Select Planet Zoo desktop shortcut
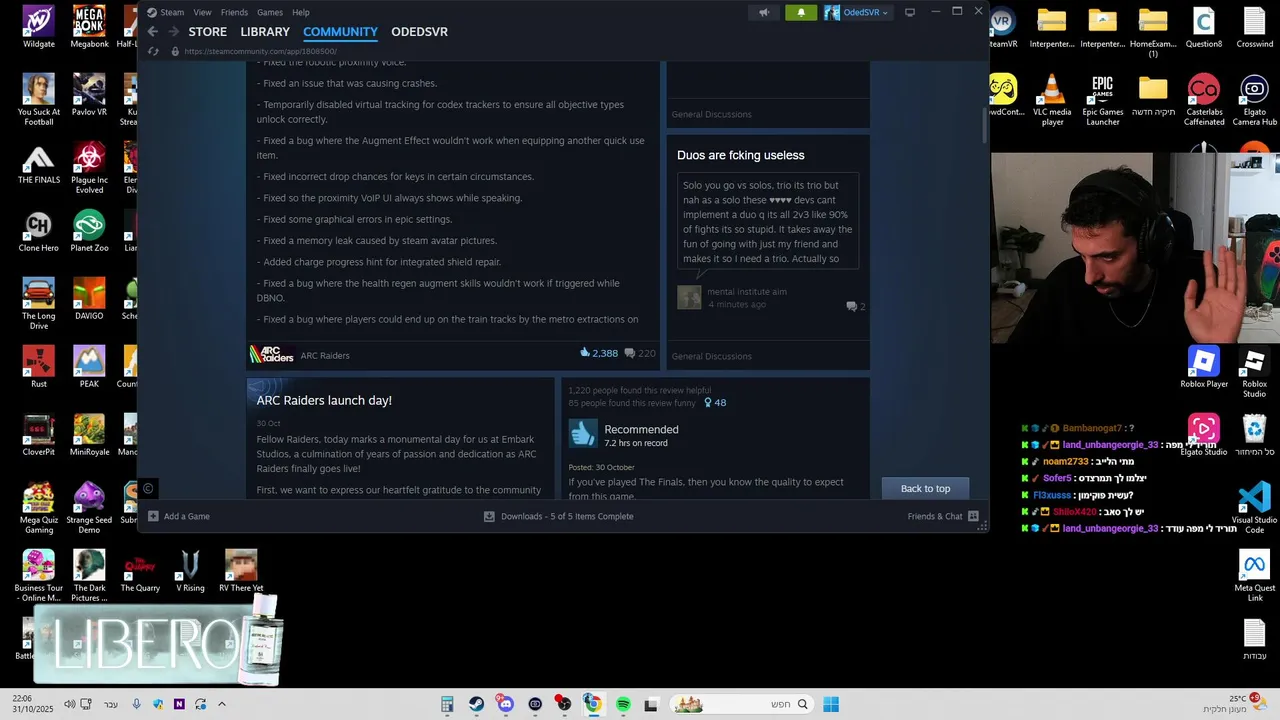 tap(89, 231)
